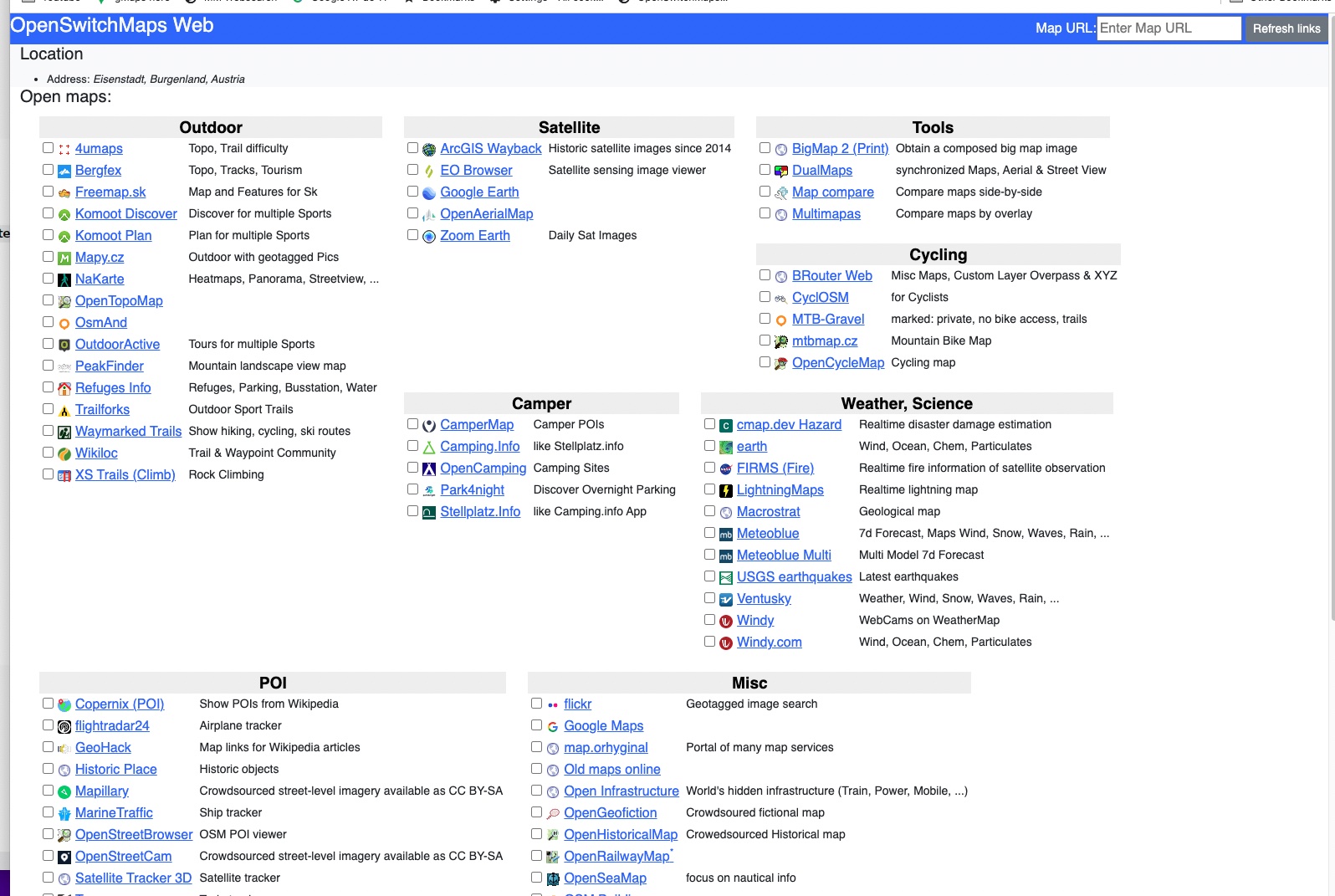Check the BigMap 2 (Print) checkbox
Viewport: 1335px width, 896px height.
(765, 147)
